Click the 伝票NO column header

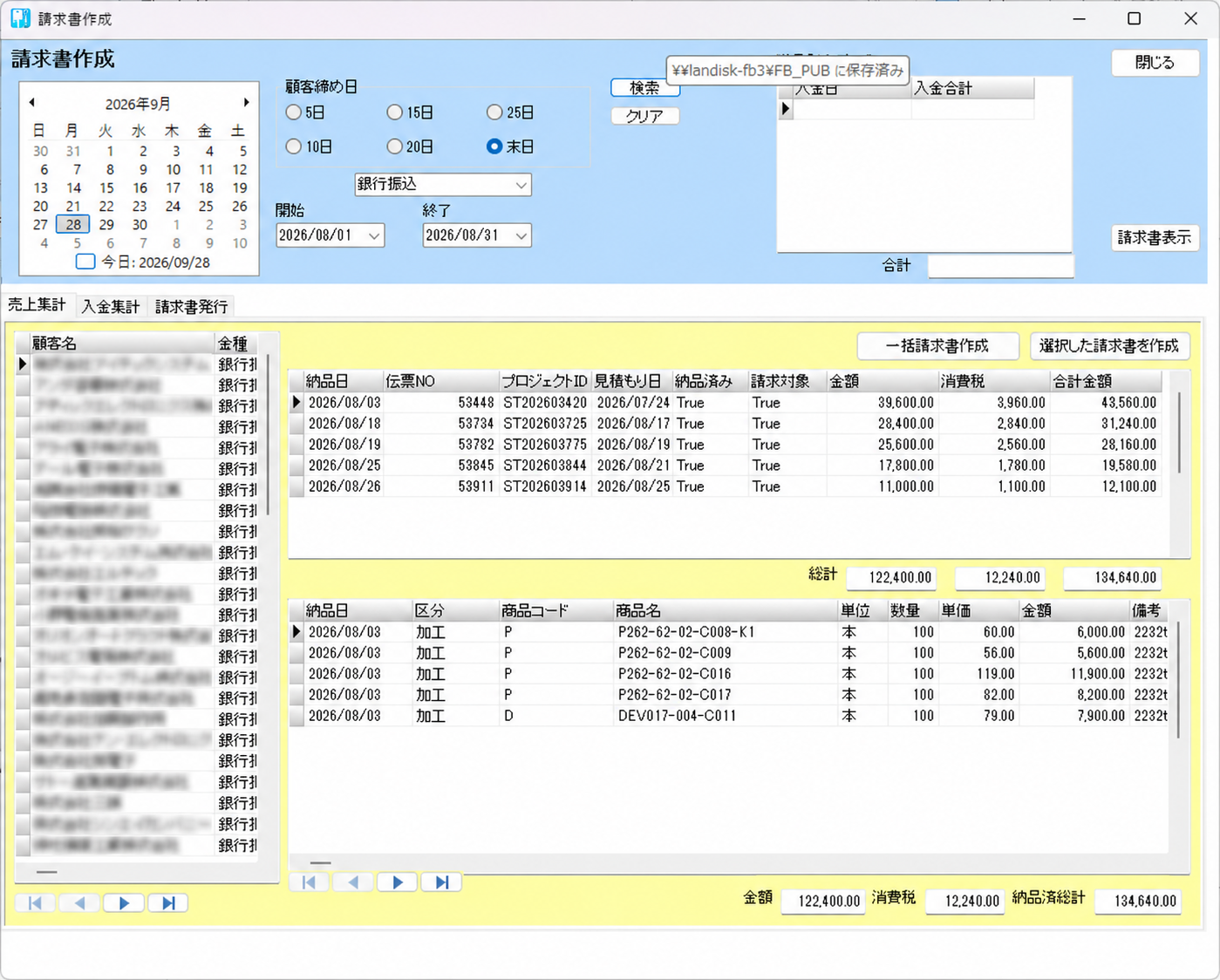pos(441,381)
